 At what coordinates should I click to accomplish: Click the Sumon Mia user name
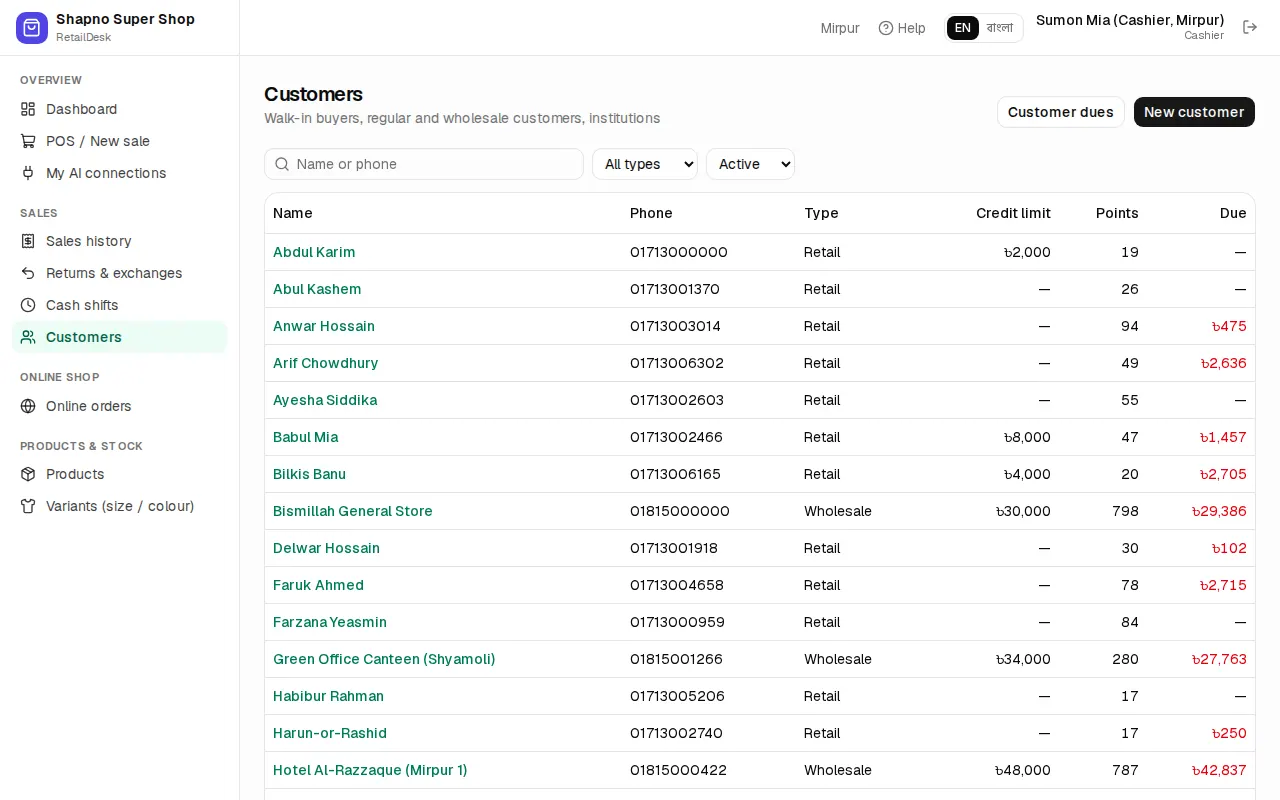pyautogui.click(x=1130, y=20)
